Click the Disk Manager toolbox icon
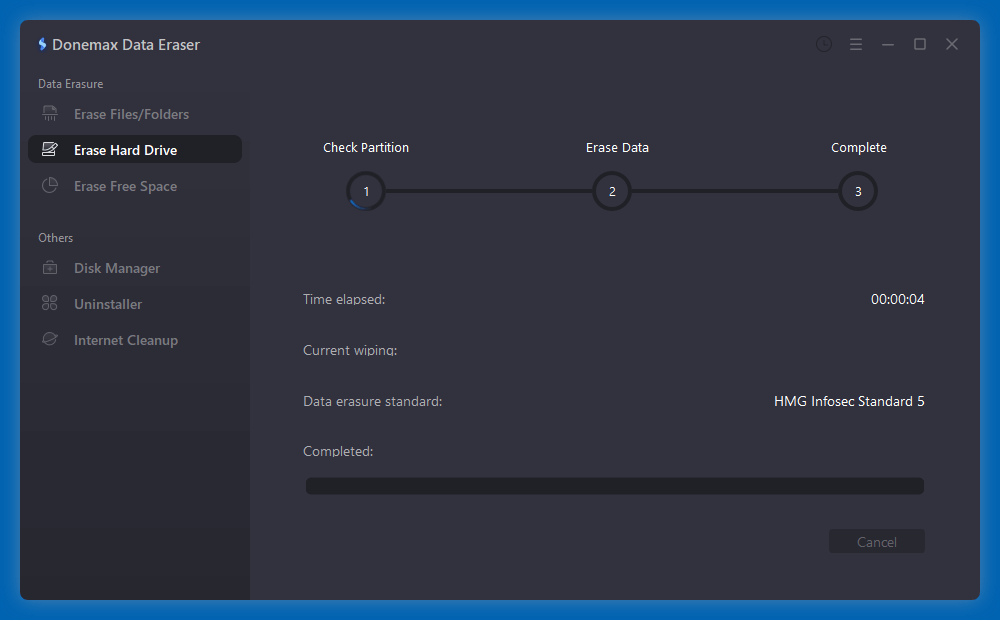Screen dimensions: 1000x620 [x=49, y=268]
